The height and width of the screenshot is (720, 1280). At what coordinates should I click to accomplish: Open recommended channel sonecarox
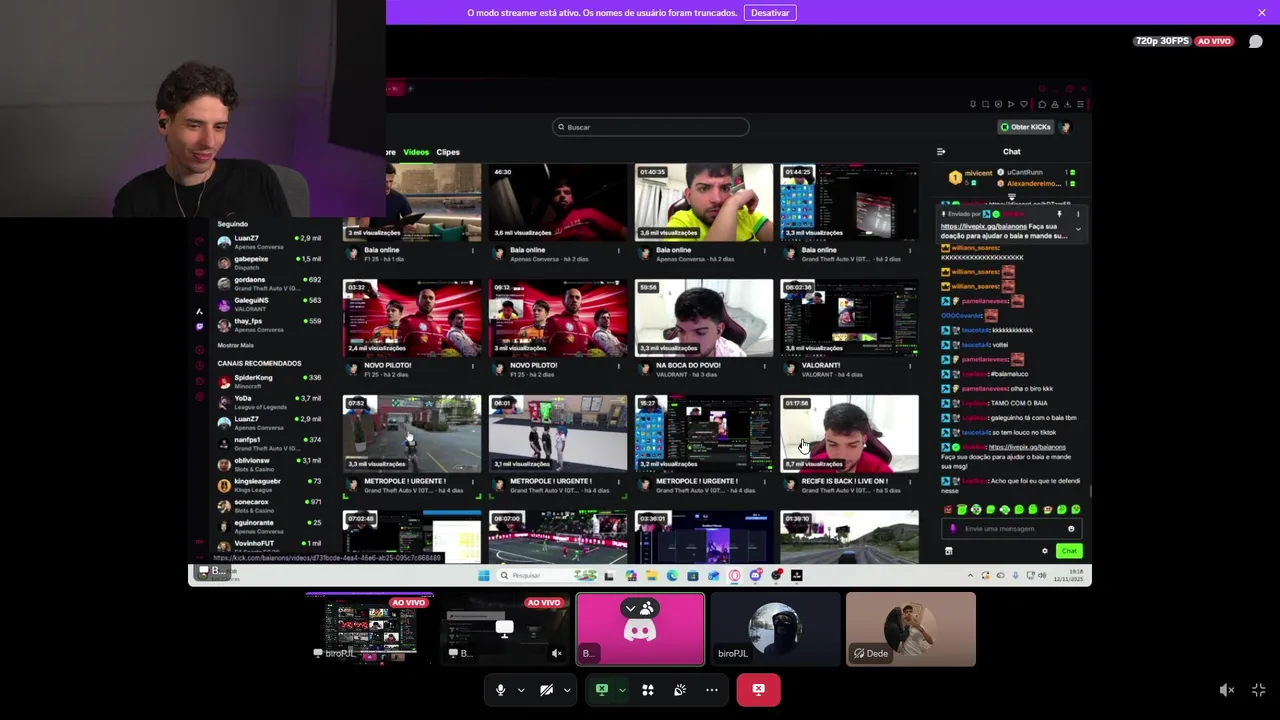coord(270,505)
